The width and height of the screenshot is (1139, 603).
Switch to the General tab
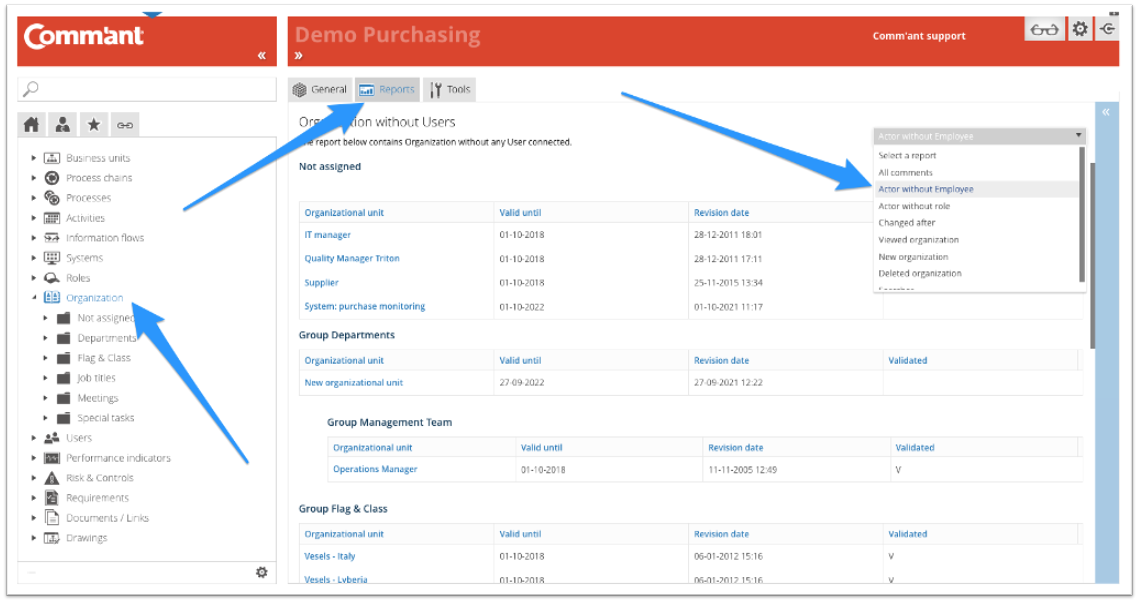point(320,89)
